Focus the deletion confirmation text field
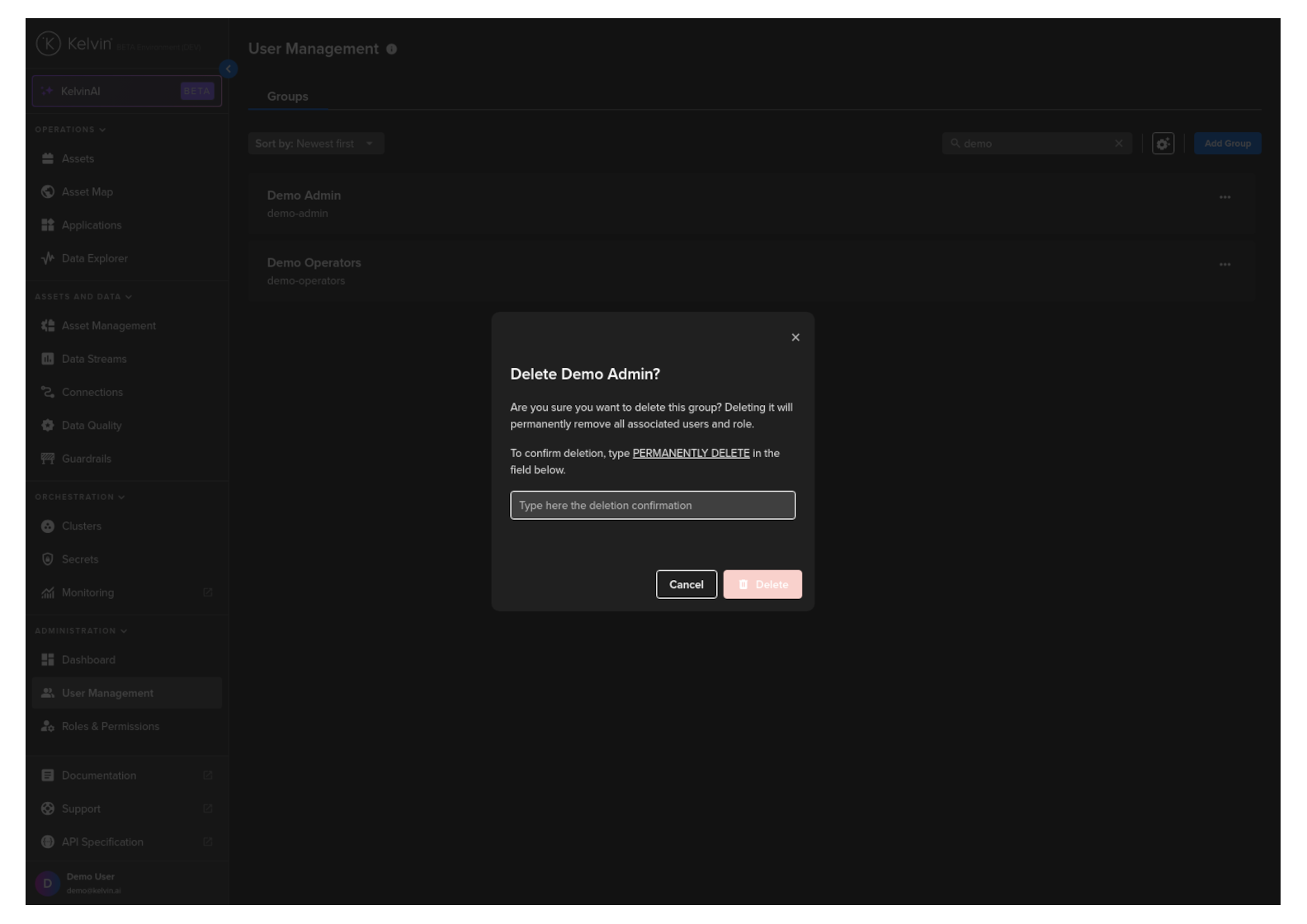Screen dimensions: 1307x924 pos(652,505)
